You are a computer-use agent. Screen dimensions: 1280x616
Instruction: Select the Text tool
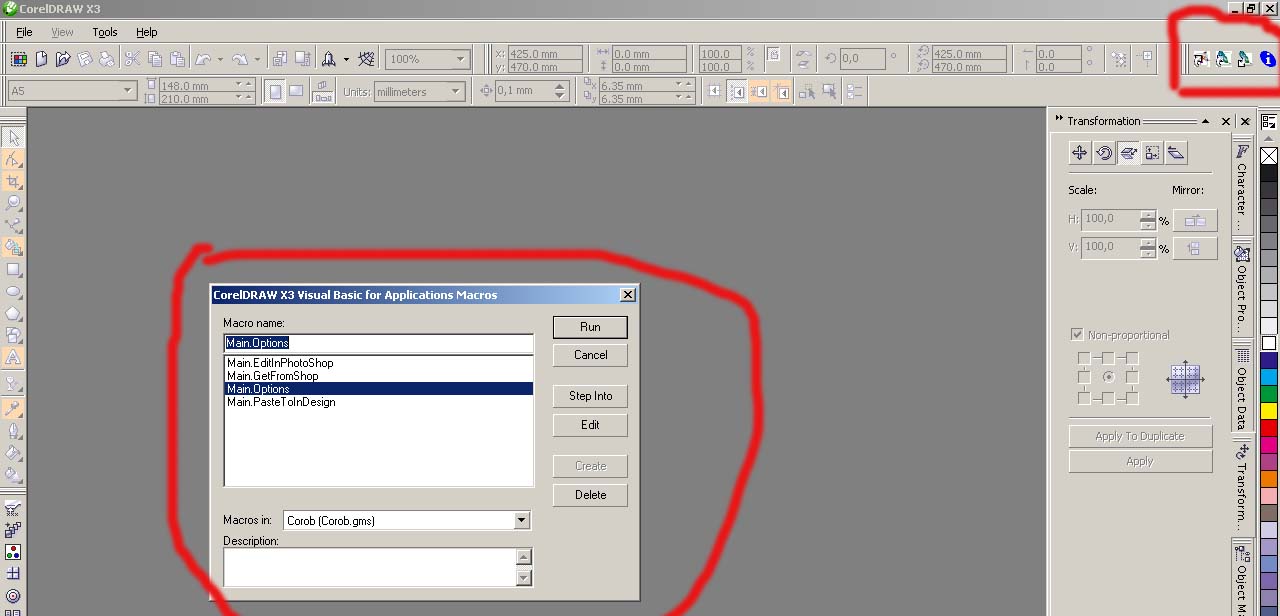(x=13, y=358)
